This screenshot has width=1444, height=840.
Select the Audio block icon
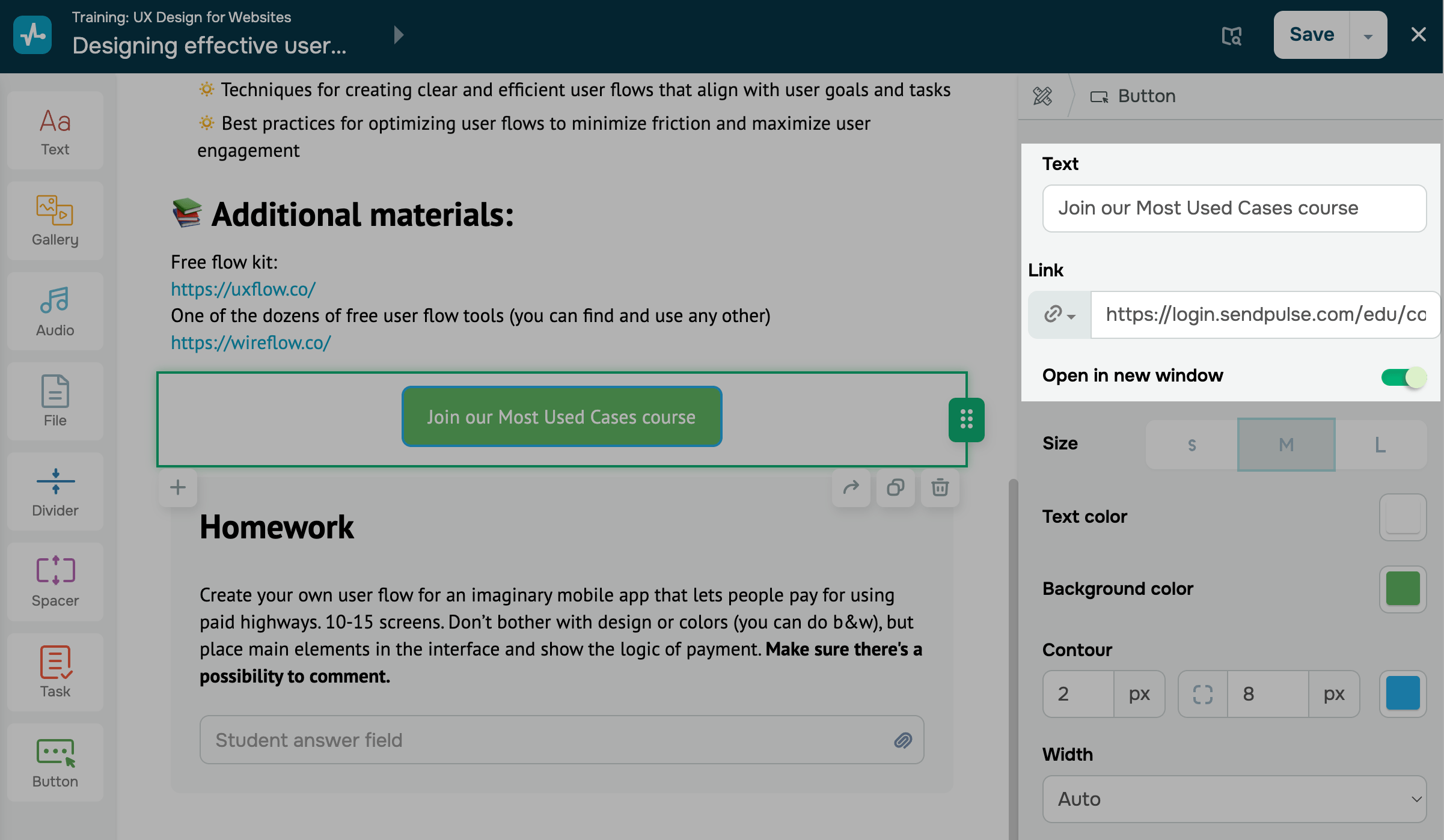point(55,311)
